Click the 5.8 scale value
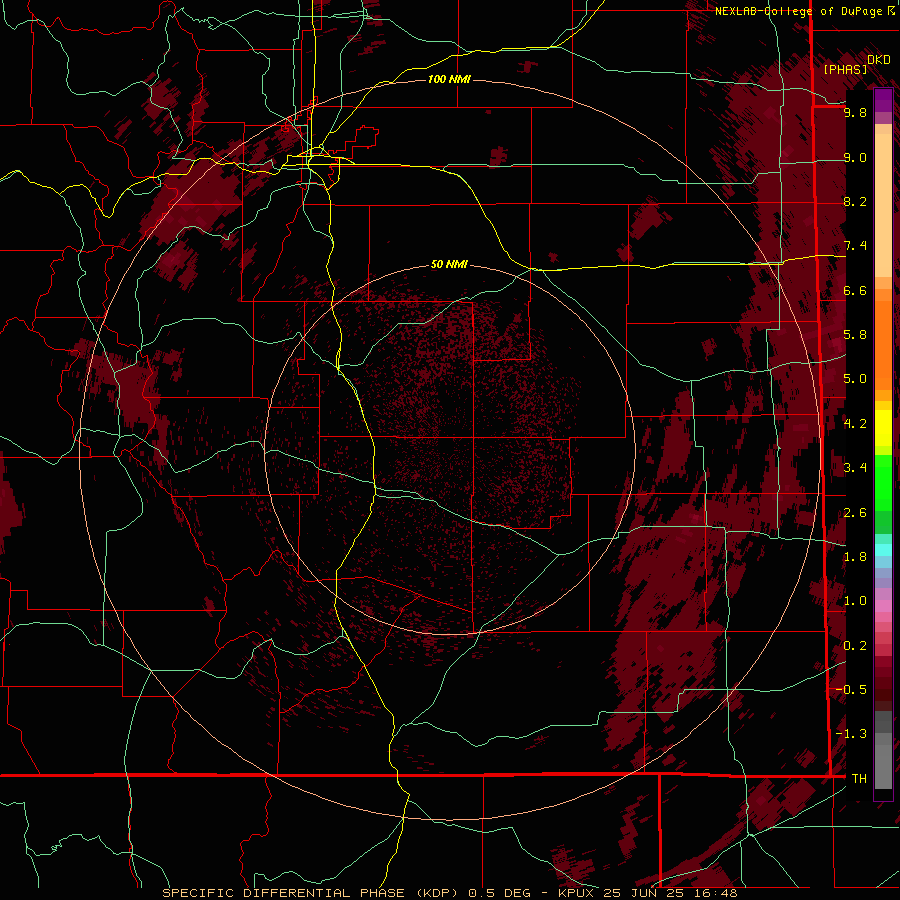This screenshot has width=900, height=900. [x=855, y=334]
